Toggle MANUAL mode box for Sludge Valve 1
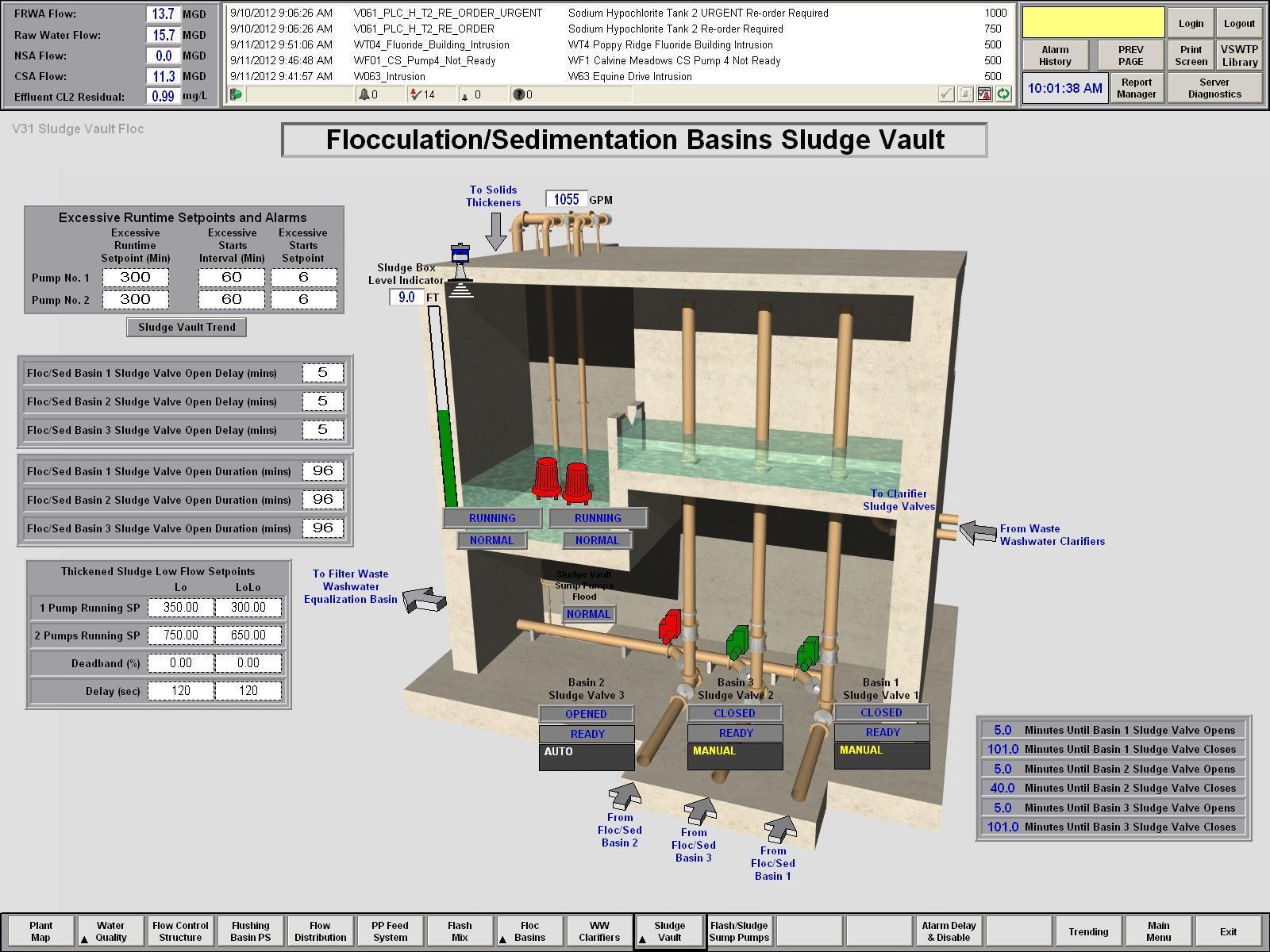The image size is (1270, 952). [x=881, y=755]
